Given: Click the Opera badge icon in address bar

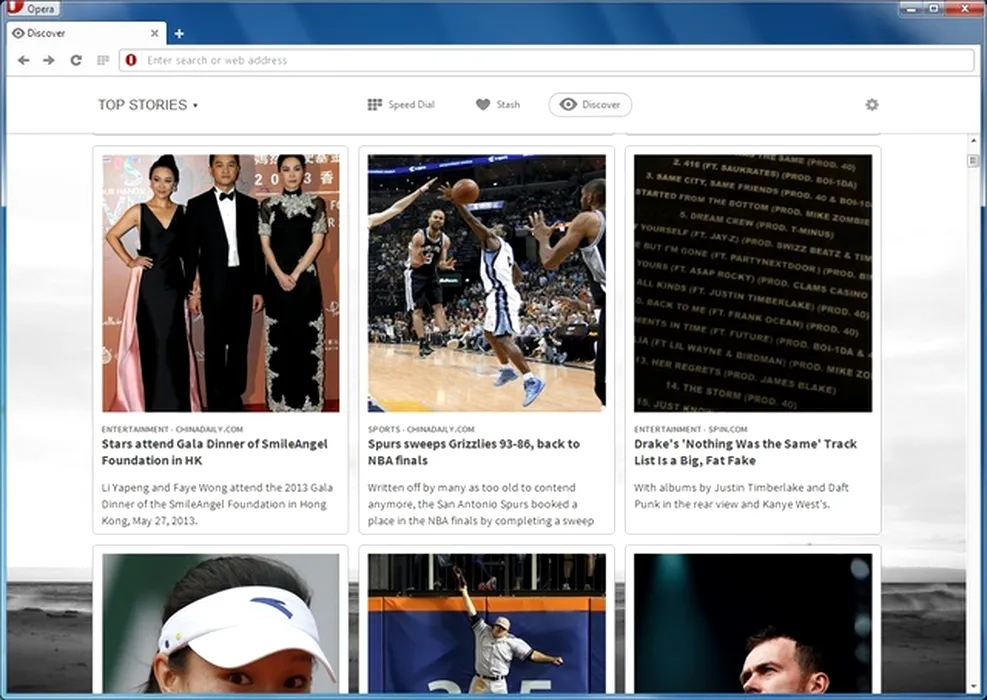Looking at the screenshot, I should pyautogui.click(x=131, y=60).
